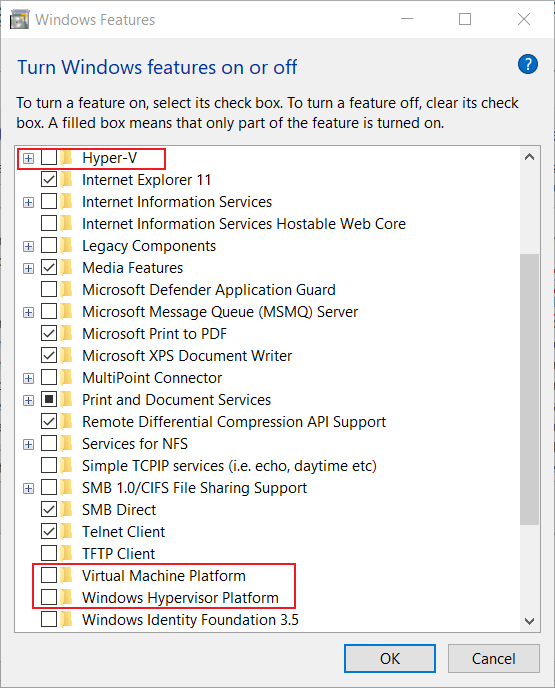Viewport: 555px width, 688px height.
Task: Select the Windows Identity Foundation 3.5 label
Action: [190, 620]
